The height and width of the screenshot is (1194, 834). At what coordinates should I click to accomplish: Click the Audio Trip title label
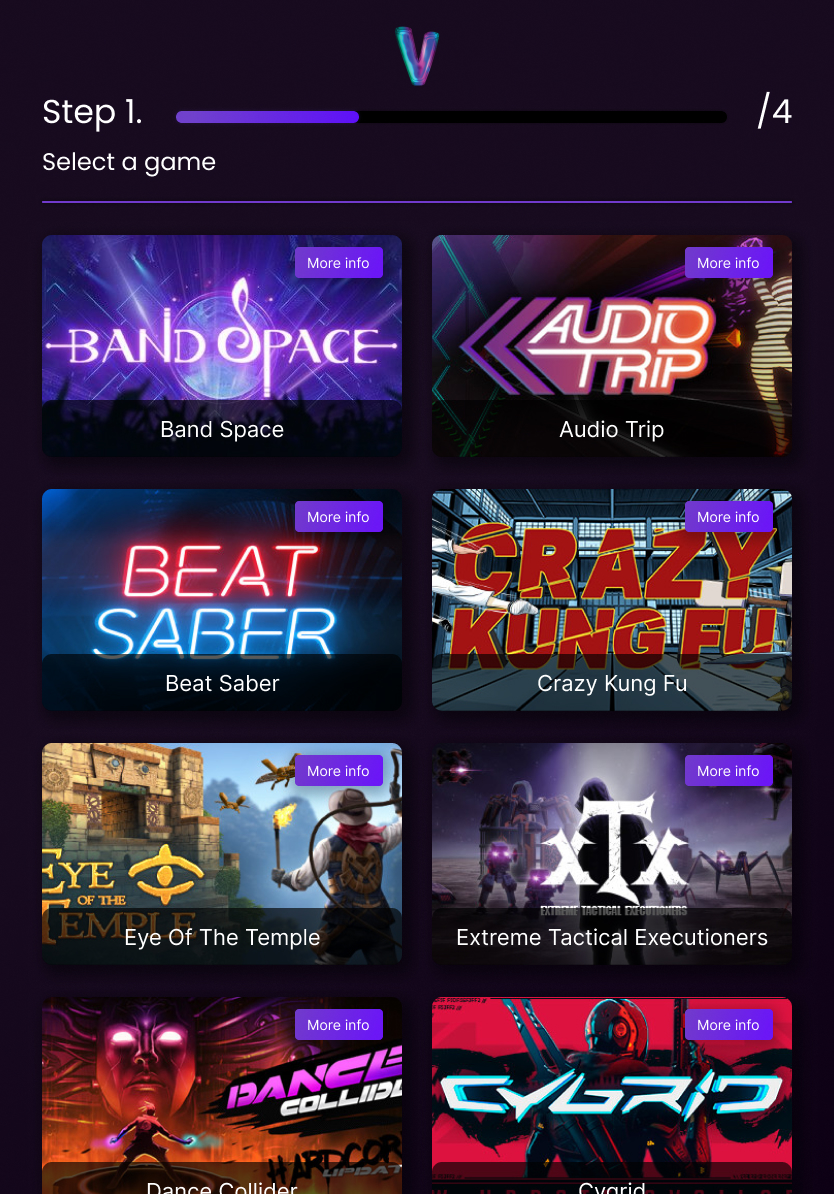[x=612, y=429]
